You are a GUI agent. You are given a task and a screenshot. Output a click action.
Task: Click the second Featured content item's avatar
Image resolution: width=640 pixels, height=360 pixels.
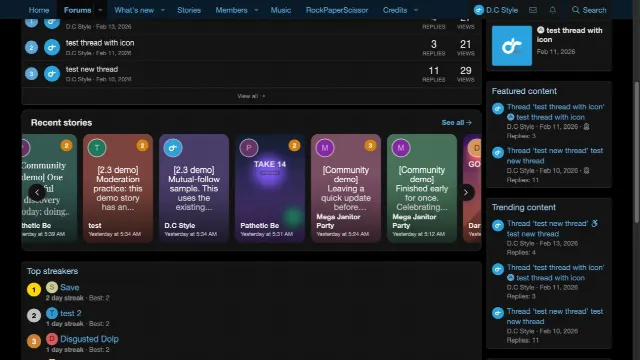point(498,152)
